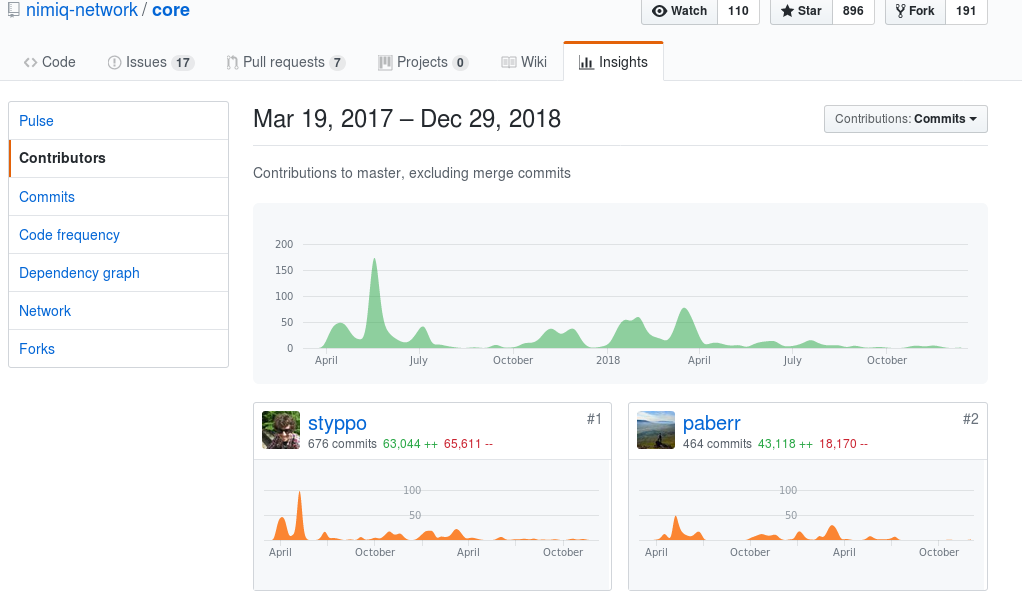Click the Pull requests merge icon
The width and height of the screenshot is (1022, 600).
tap(232, 63)
